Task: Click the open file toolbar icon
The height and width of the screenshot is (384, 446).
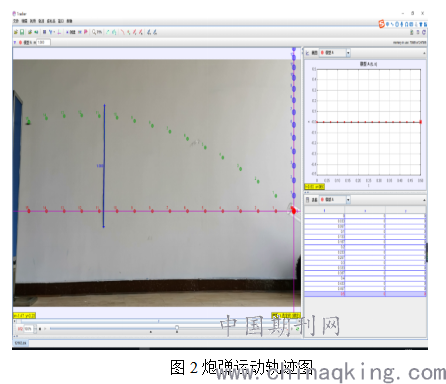Action: [16, 32]
